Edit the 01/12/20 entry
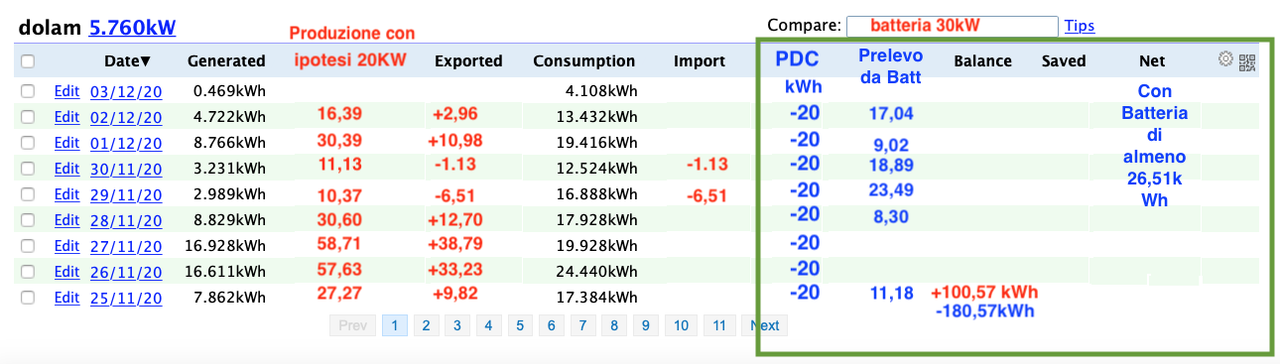This screenshot has width=1280, height=364. pos(67,143)
